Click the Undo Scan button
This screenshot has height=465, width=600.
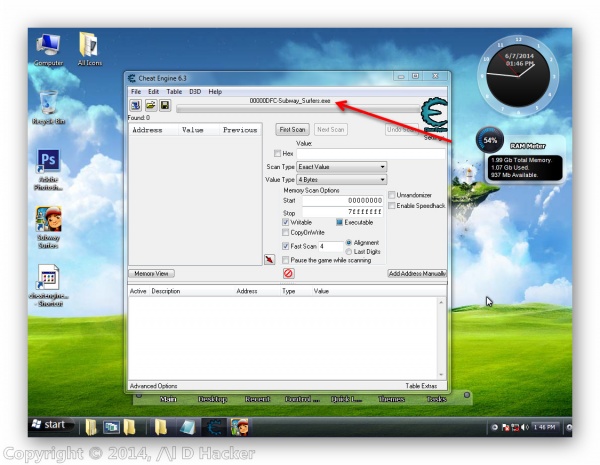click(x=402, y=130)
